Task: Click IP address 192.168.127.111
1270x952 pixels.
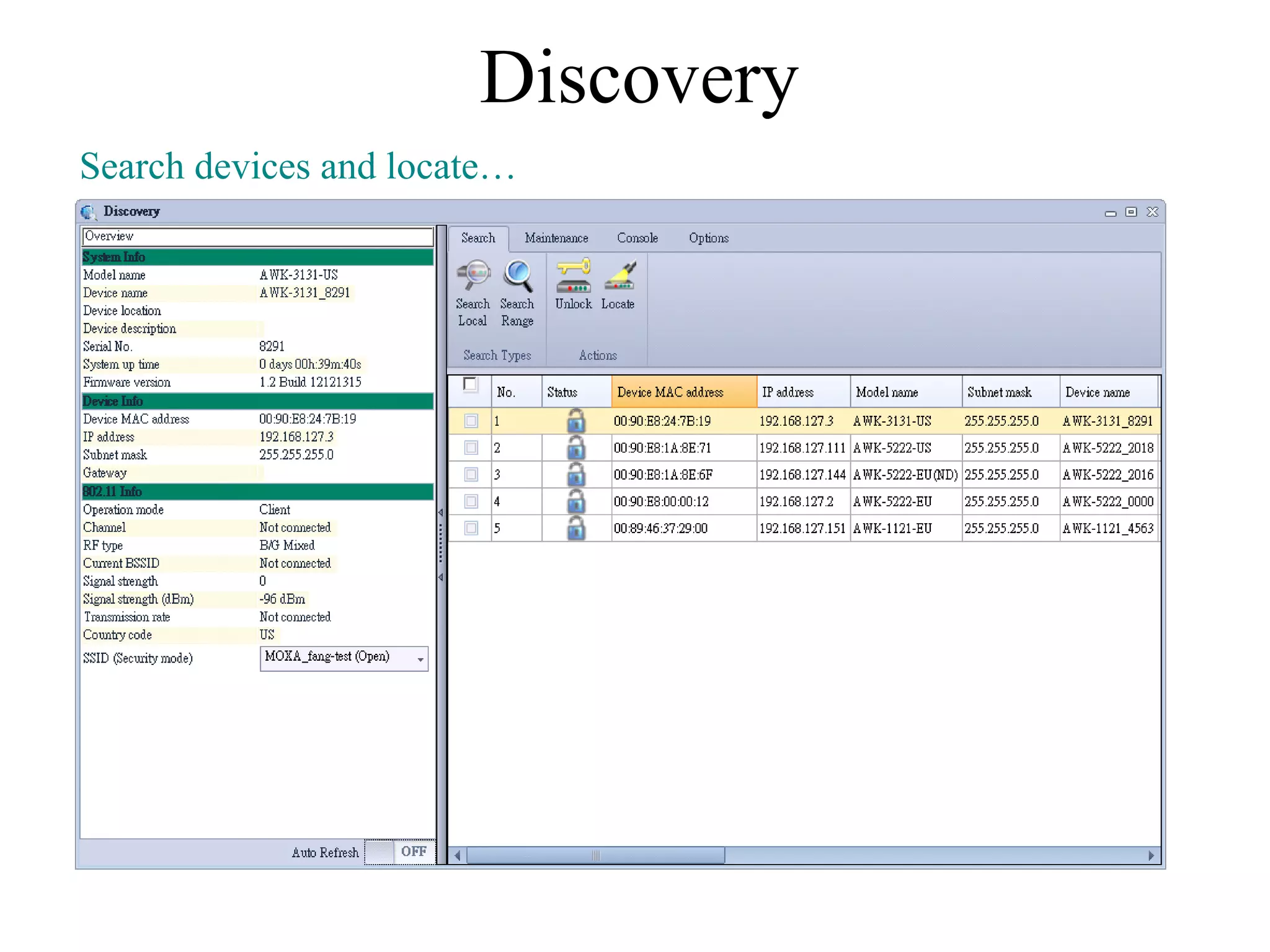Action: (802, 448)
